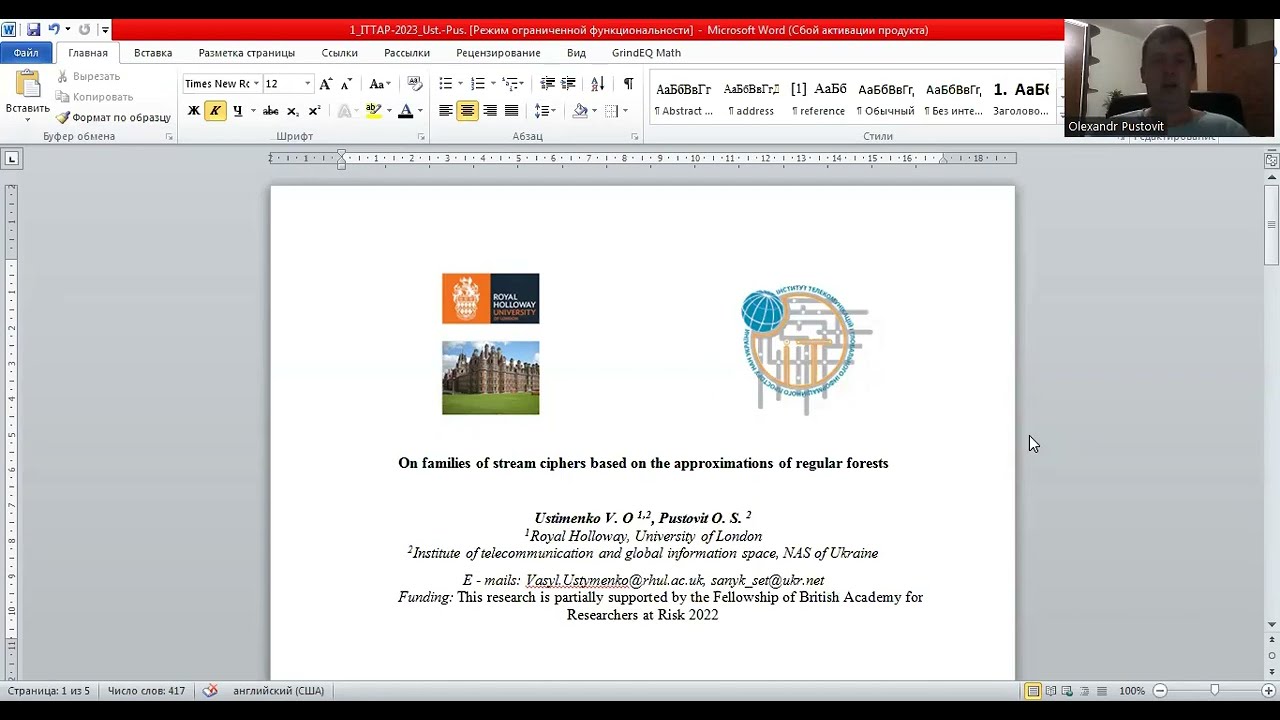Expand the line spacing dropdown
Image resolution: width=1280 pixels, height=720 pixels.
(552, 111)
